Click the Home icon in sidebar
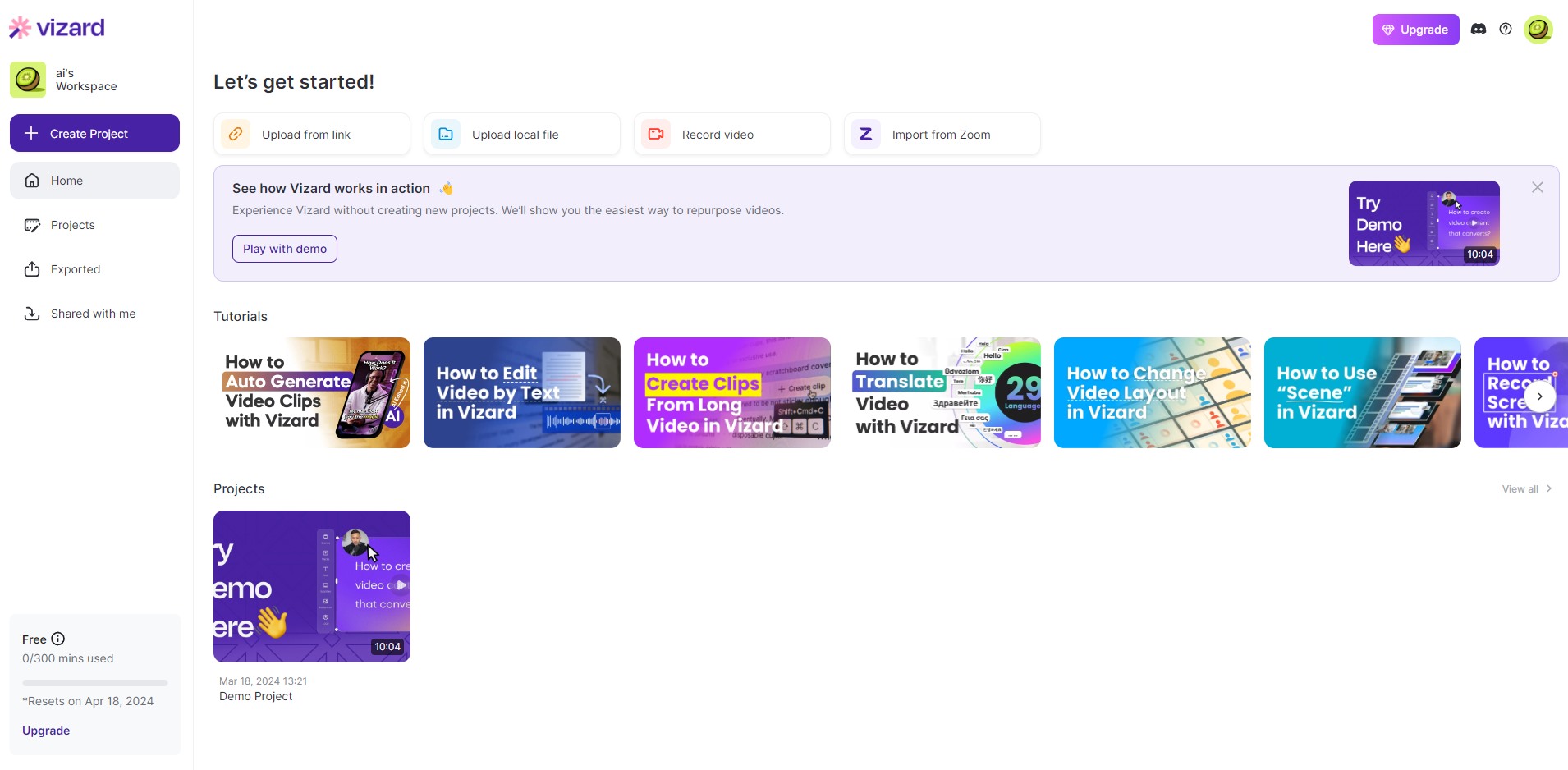Screen dimensions: 1568x770 click(32, 181)
